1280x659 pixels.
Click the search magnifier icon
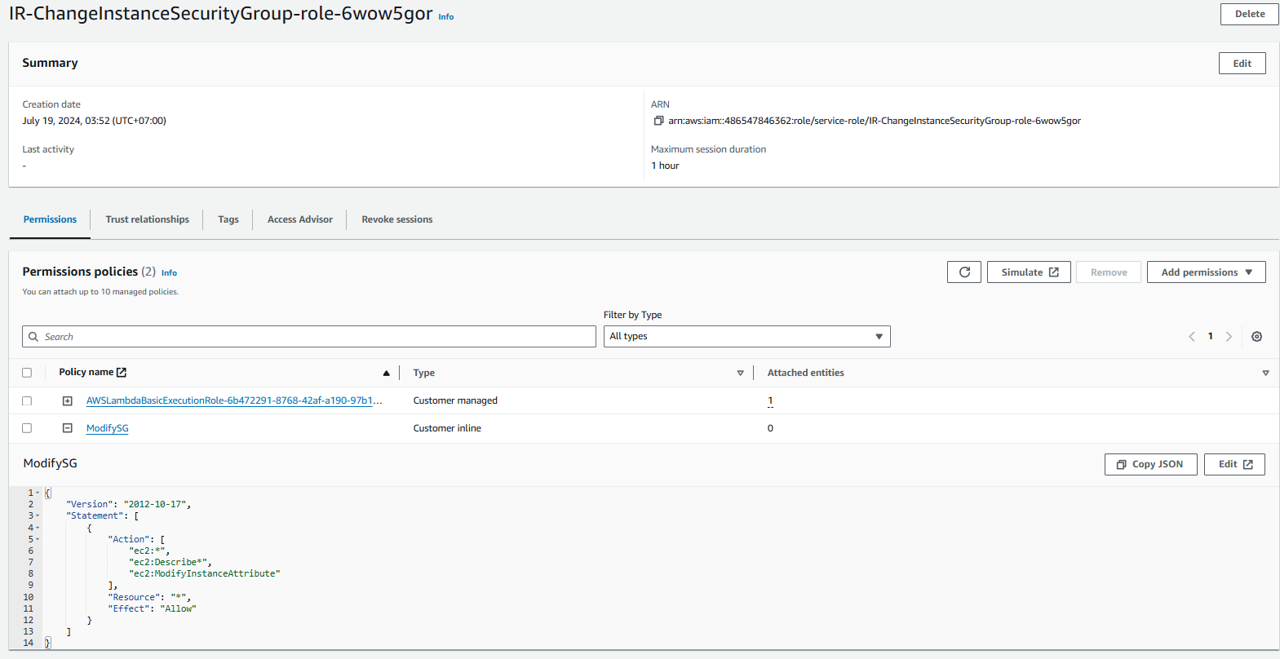click(x=34, y=337)
